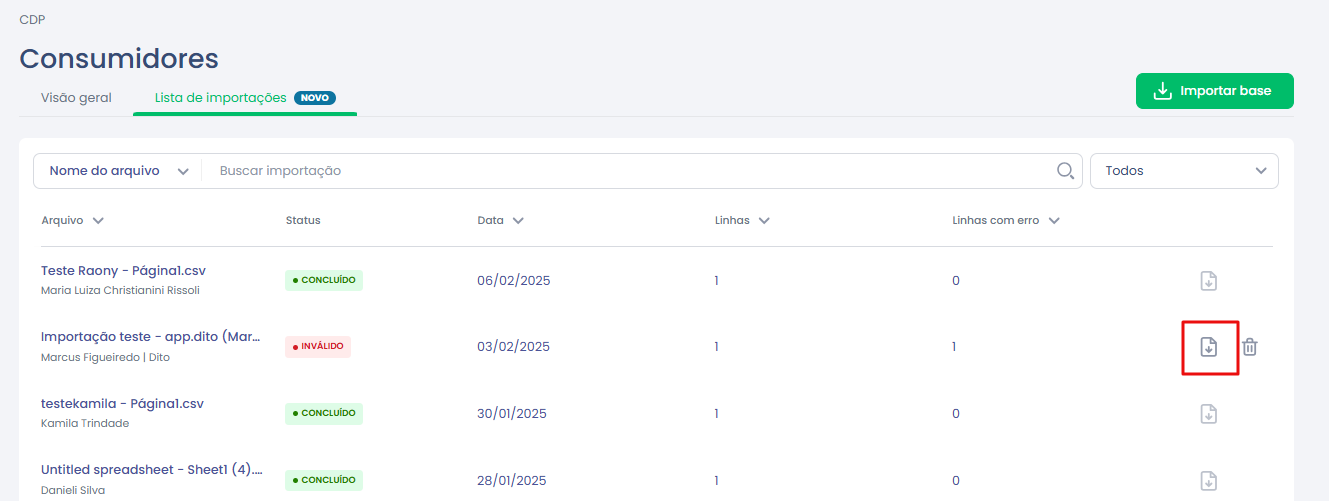
Task: Click the date 06/02/2025
Action: tap(514, 281)
